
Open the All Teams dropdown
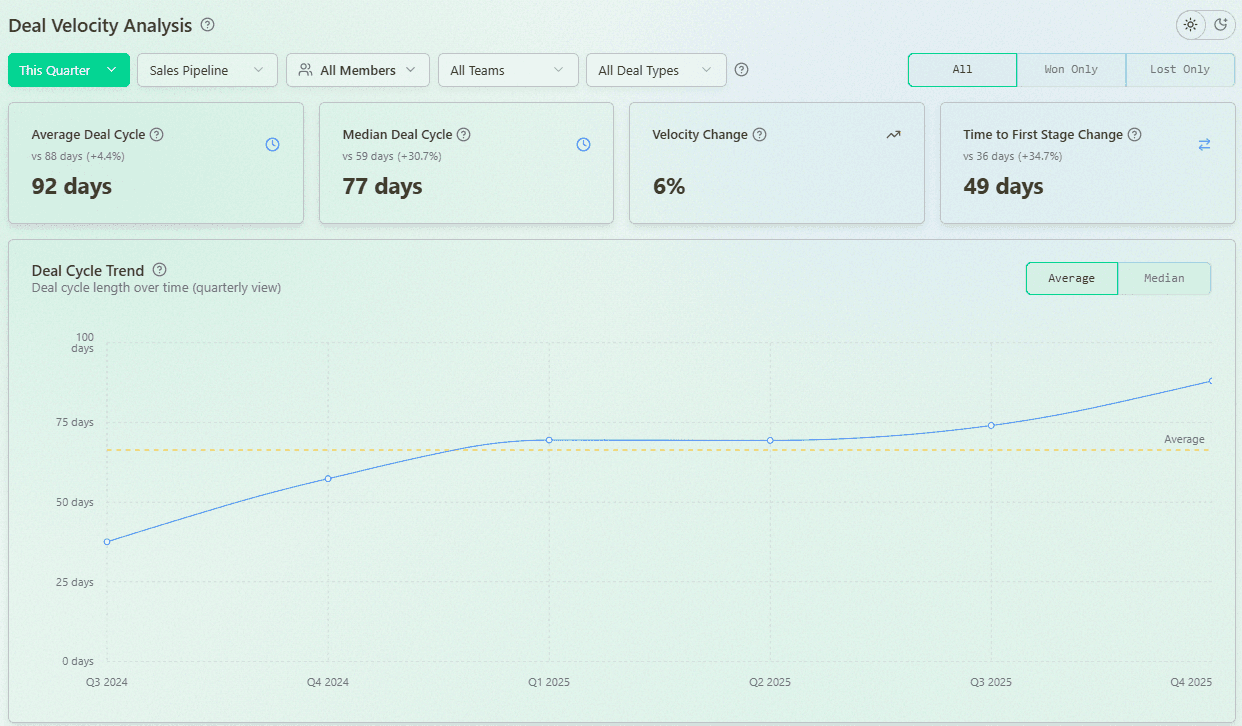pyautogui.click(x=507, y=70)
